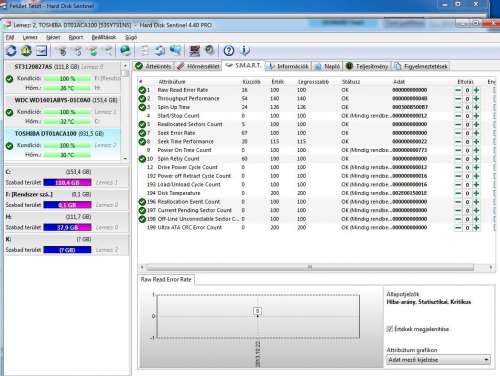Click the C: drive free space bar
The height and width of the screenshot is (376, 500).
[x=67, y=183]
